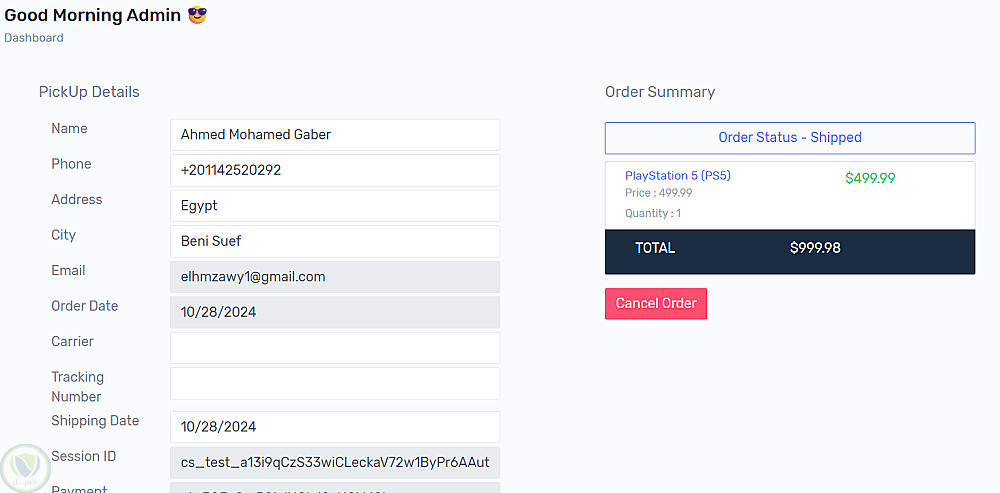Viewport: 1000px width, 493px height.
Task: Click into the Phone number field
Action: pos(334,170)
